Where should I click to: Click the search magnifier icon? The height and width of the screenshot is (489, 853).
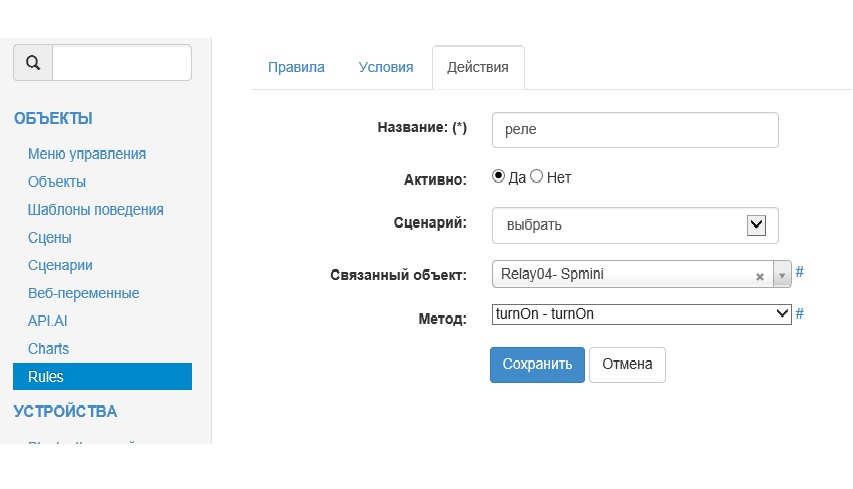(x=33, y=62)
